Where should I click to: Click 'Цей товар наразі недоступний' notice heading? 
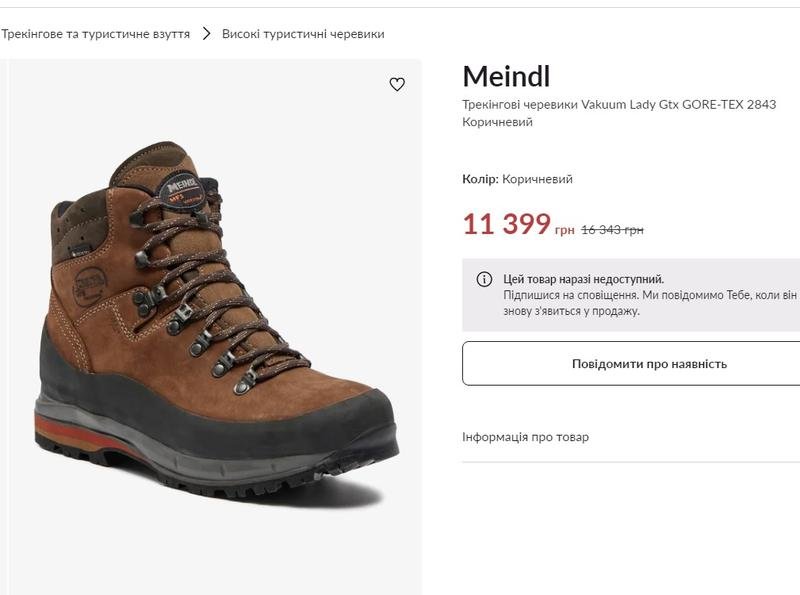click(583, 279)
